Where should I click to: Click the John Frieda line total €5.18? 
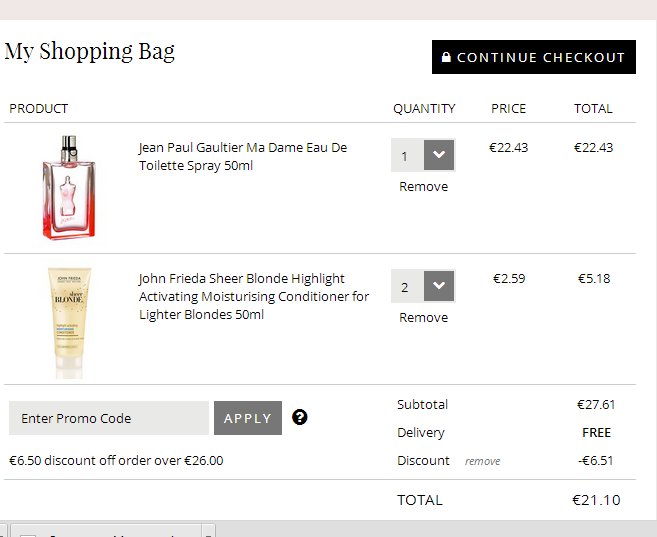[594, 279]
